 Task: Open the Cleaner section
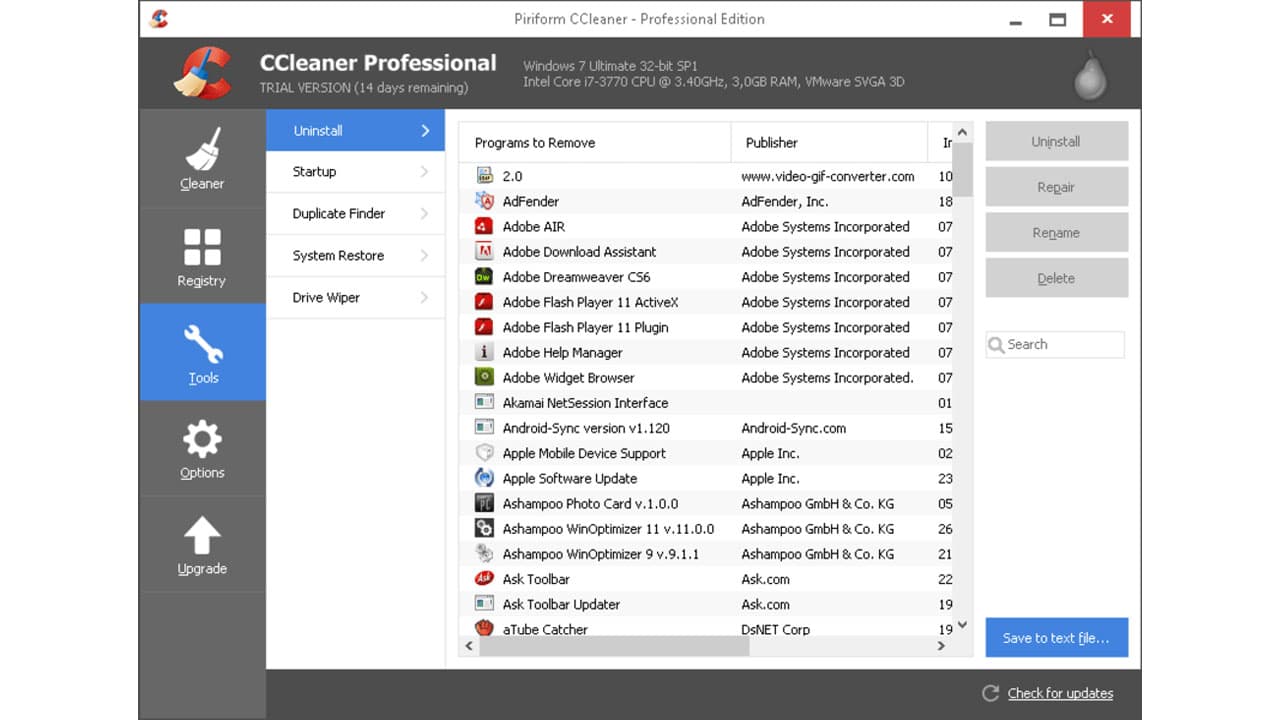(x=201, y=160)
